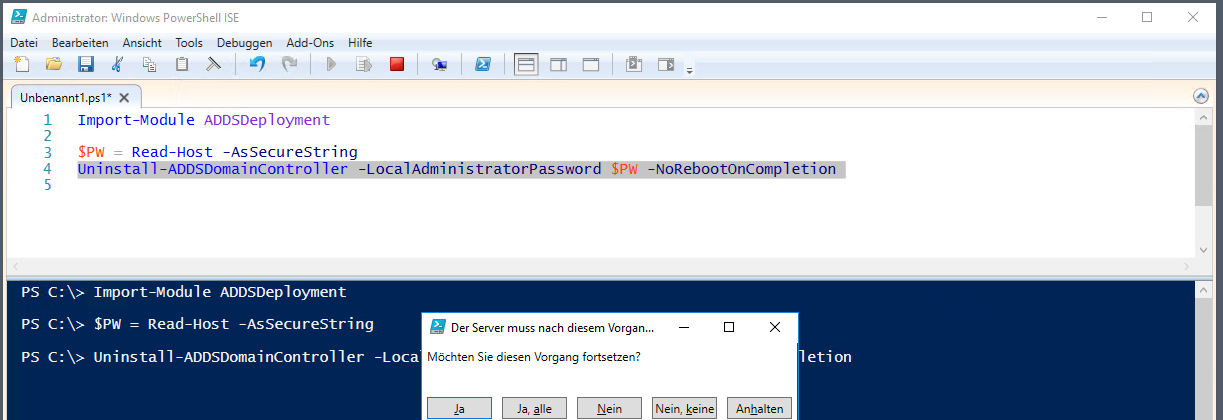Minimize the confirmation dialog
This screenshot has width=1223, height=420.
(683, 327)
